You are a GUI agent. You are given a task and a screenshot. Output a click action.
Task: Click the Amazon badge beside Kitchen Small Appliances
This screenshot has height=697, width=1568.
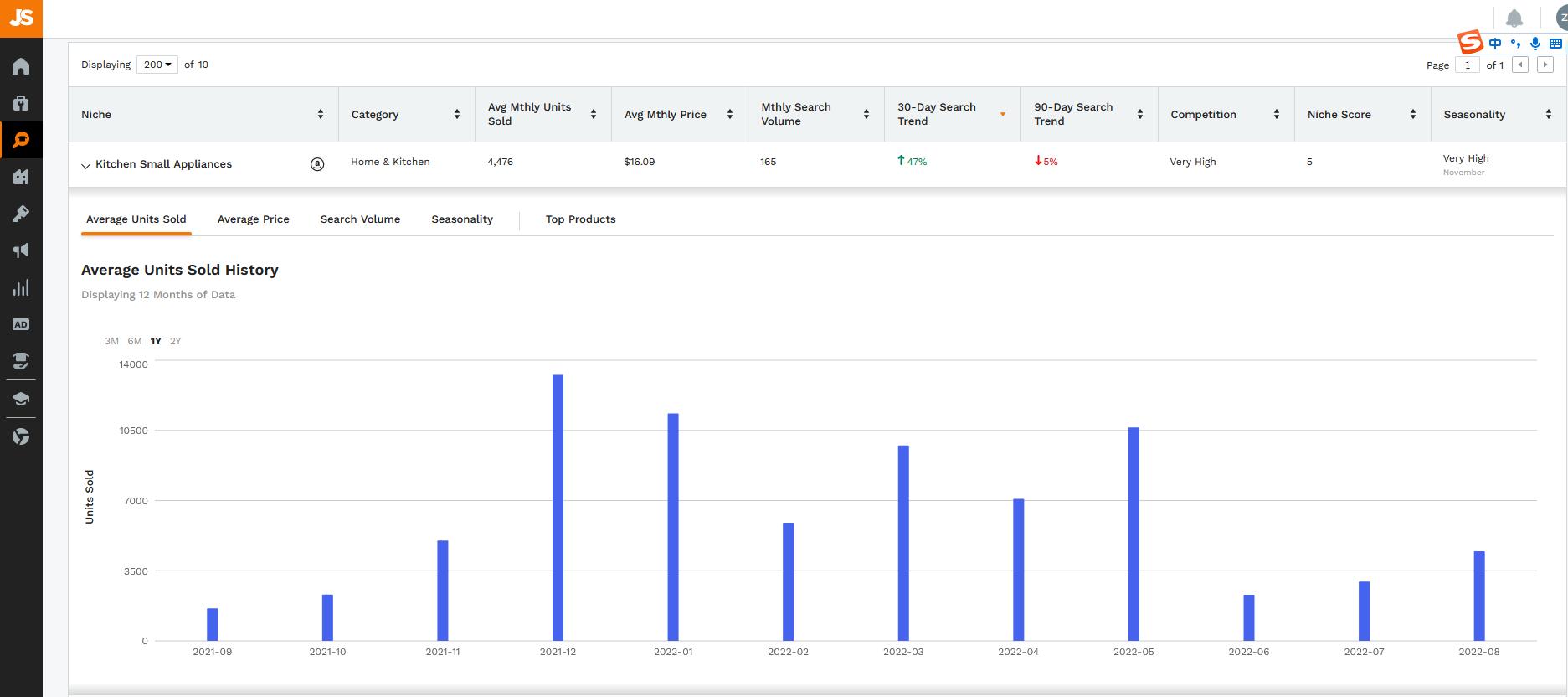[x=317, y=164]
